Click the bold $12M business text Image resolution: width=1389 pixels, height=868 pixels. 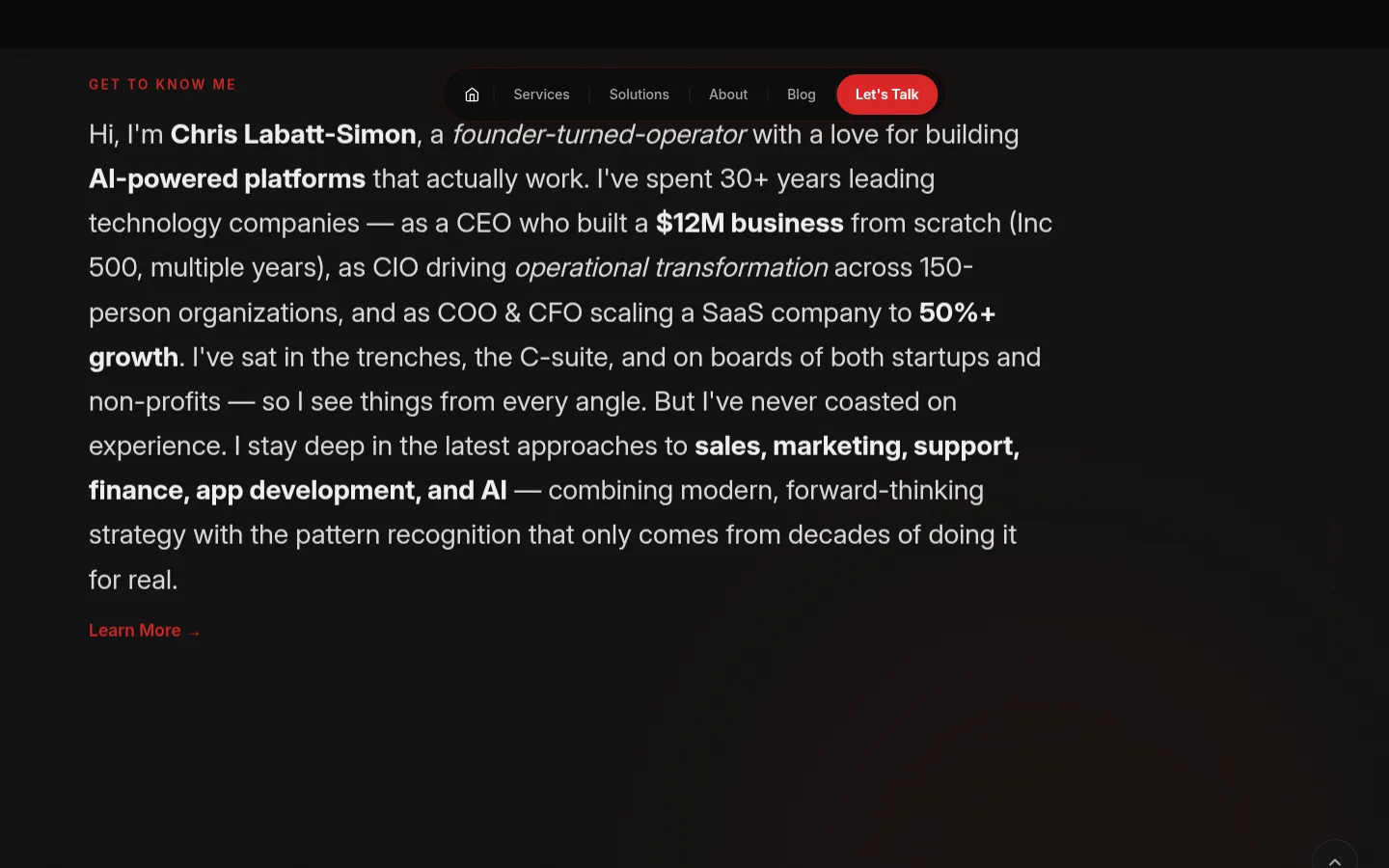coord(749,223)
